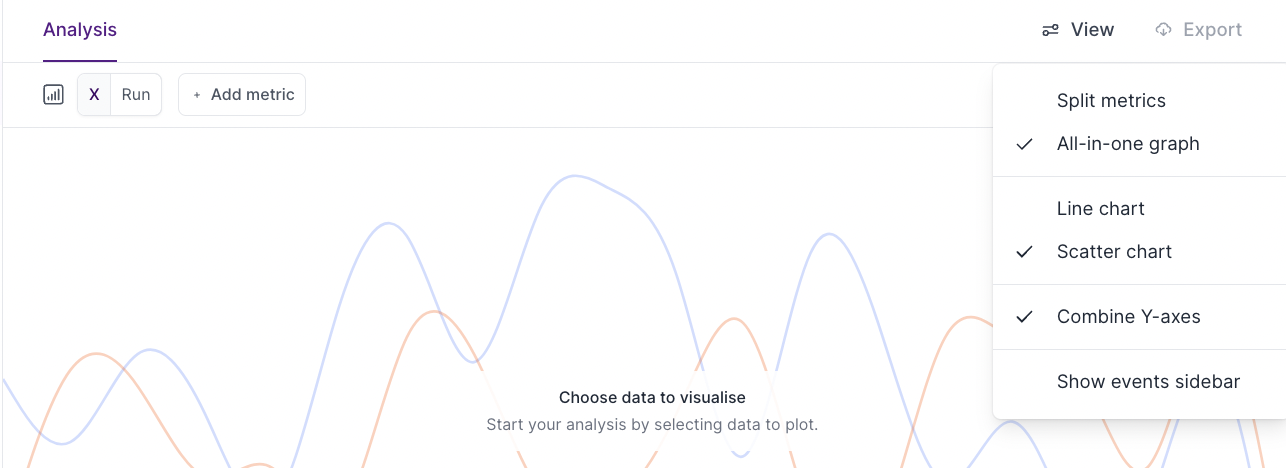Enable Show events sidebar
This screenshot has height=468, width=1286.
(1148, 382)
